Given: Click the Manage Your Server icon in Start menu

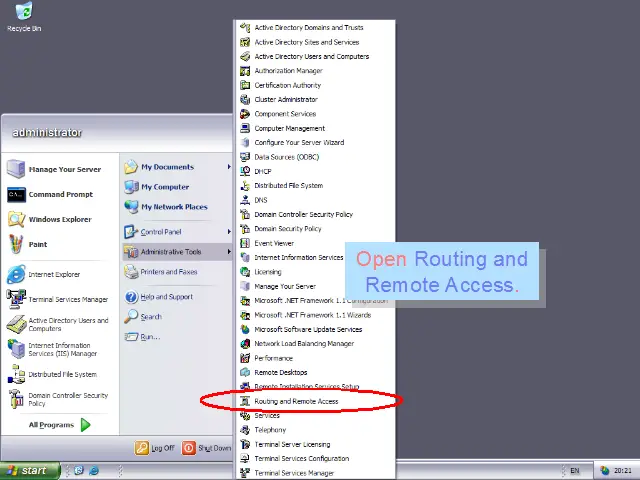Looking at the screenshot, I should point(16,169).
